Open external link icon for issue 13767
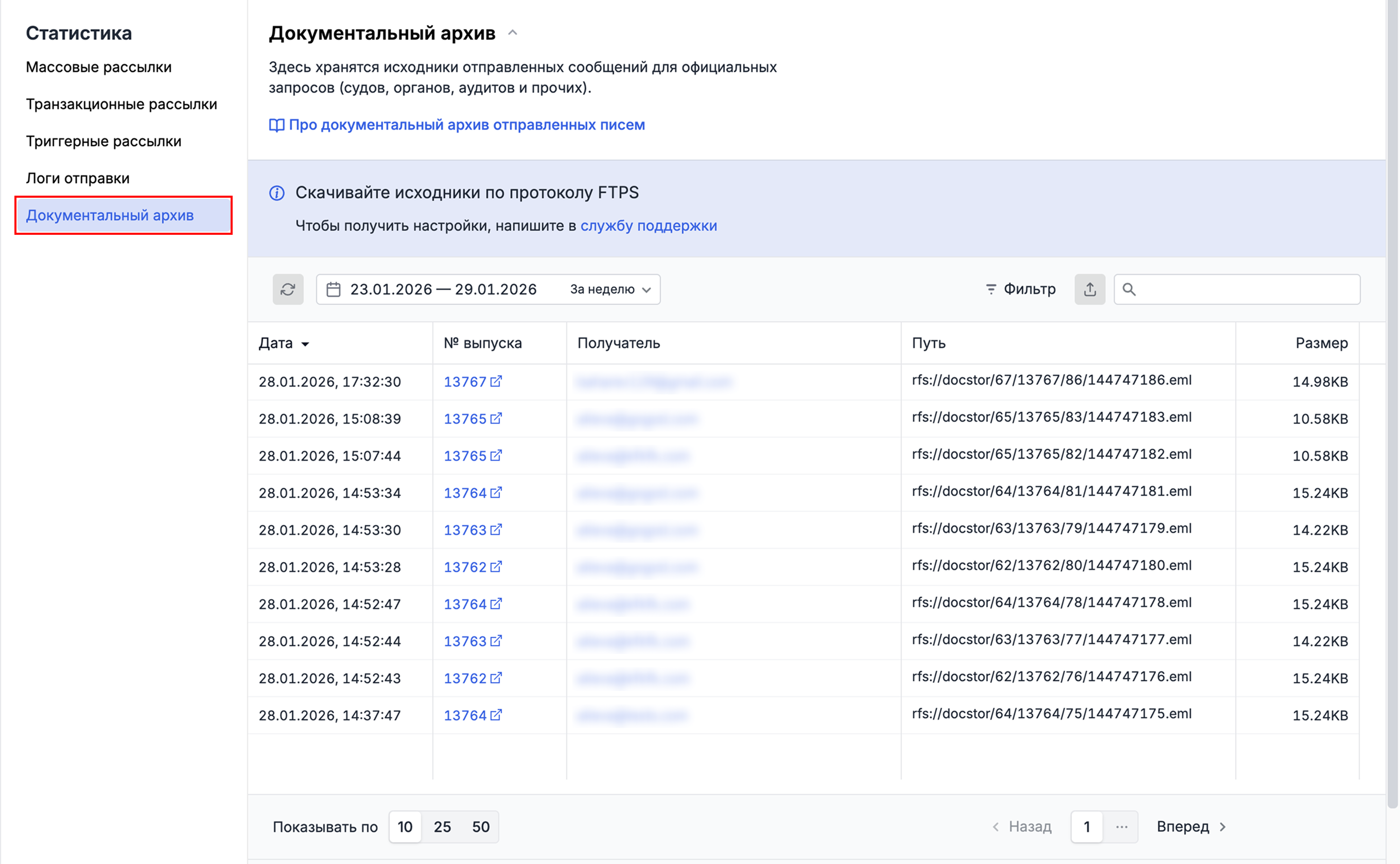Viewport: 1400px width, 864px height. coord(496,381)
